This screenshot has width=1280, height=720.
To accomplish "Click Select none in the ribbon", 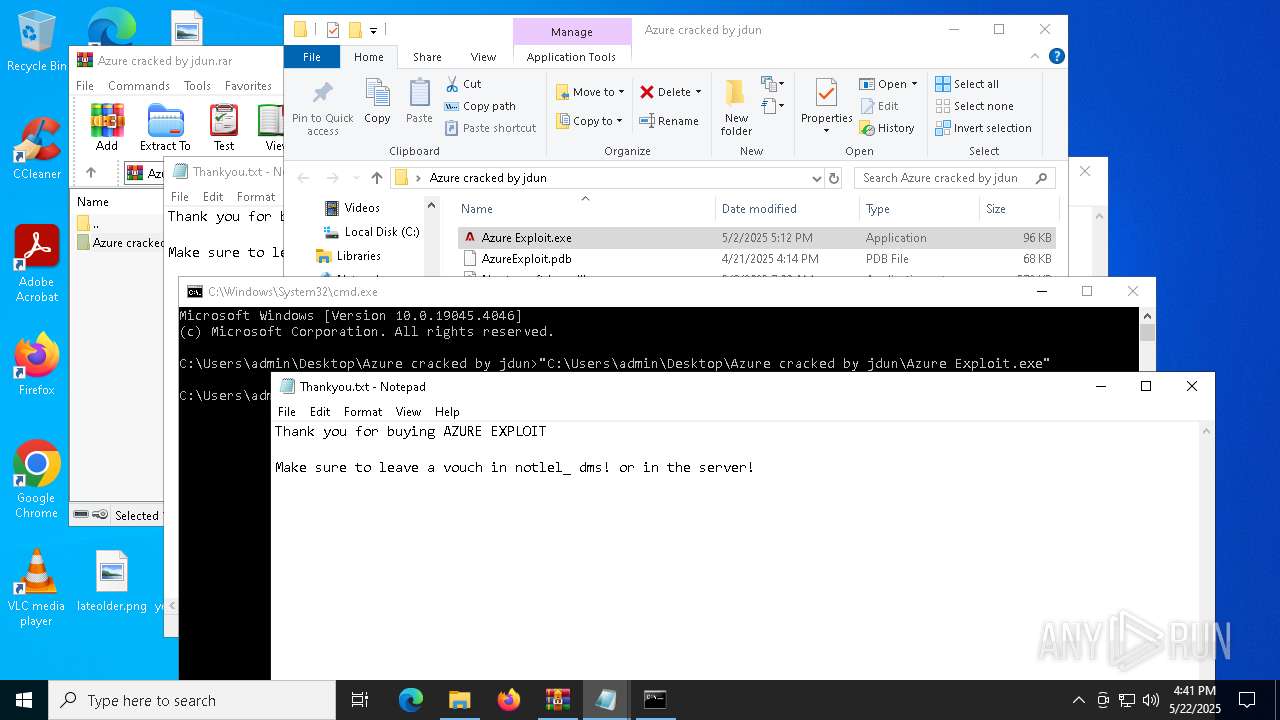I will point(974,106).
